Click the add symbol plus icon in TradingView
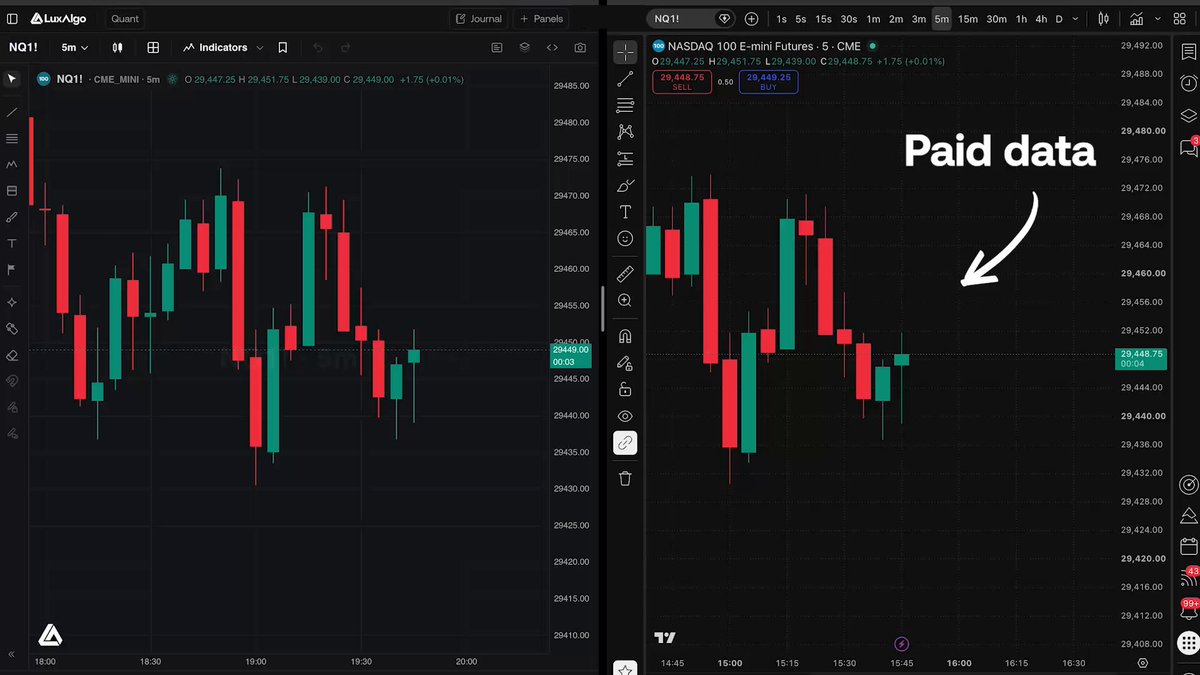1200x675 pixels. 751,19
